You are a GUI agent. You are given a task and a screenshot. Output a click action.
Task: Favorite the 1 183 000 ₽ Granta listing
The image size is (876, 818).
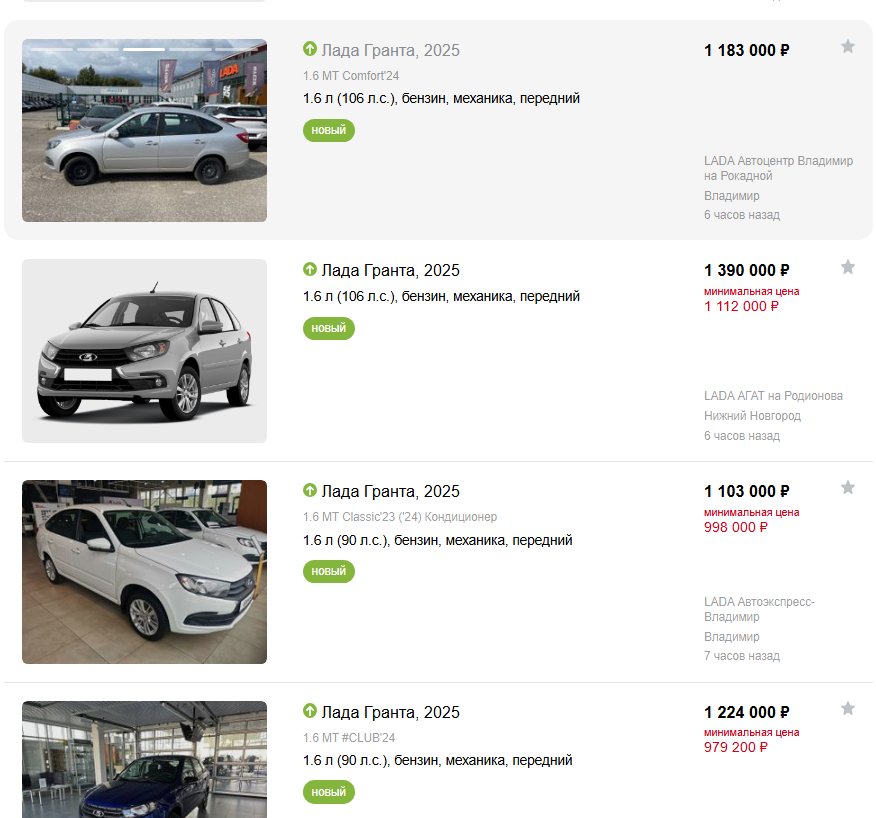point(848,47)
